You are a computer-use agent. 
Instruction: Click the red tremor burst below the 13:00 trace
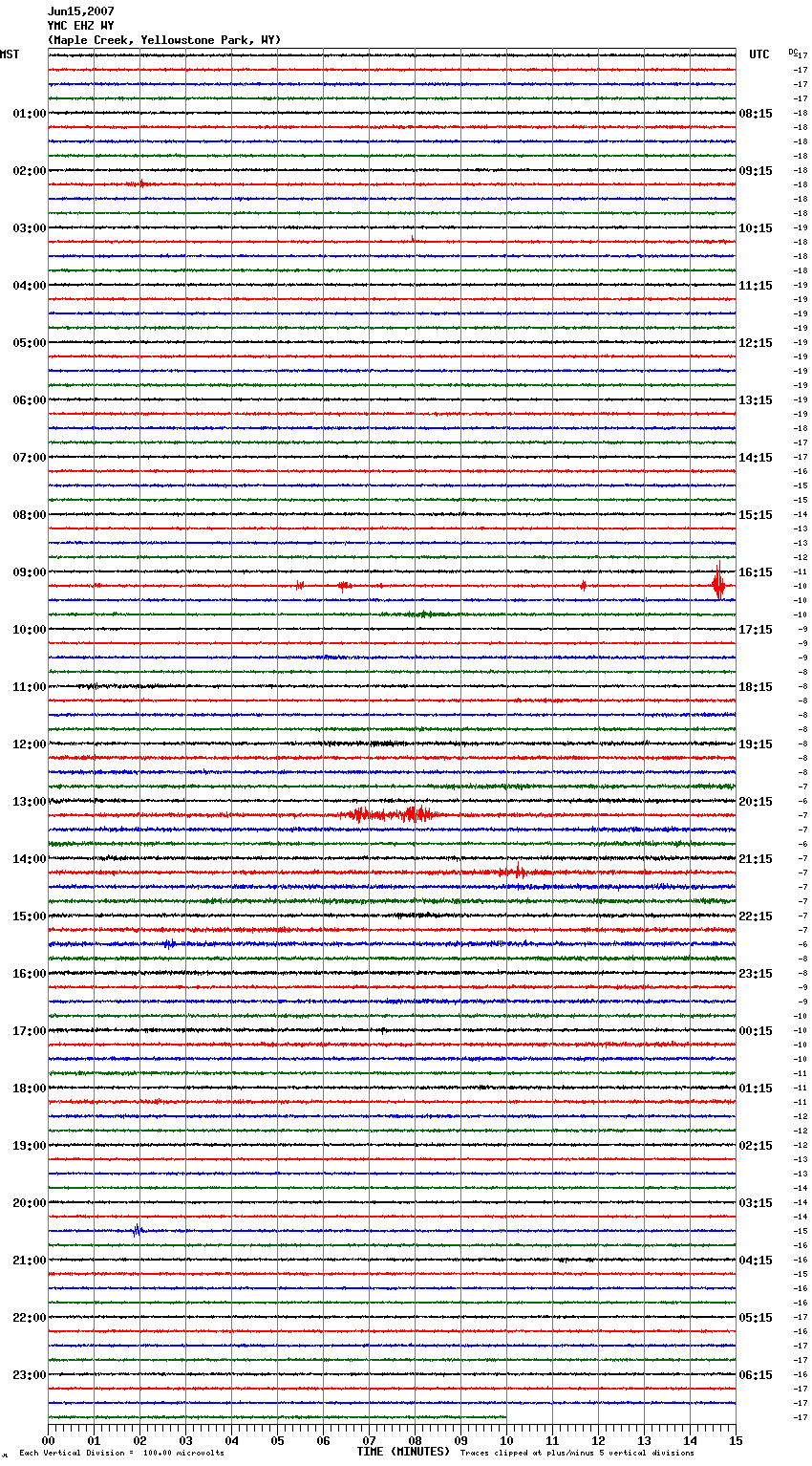390,814
